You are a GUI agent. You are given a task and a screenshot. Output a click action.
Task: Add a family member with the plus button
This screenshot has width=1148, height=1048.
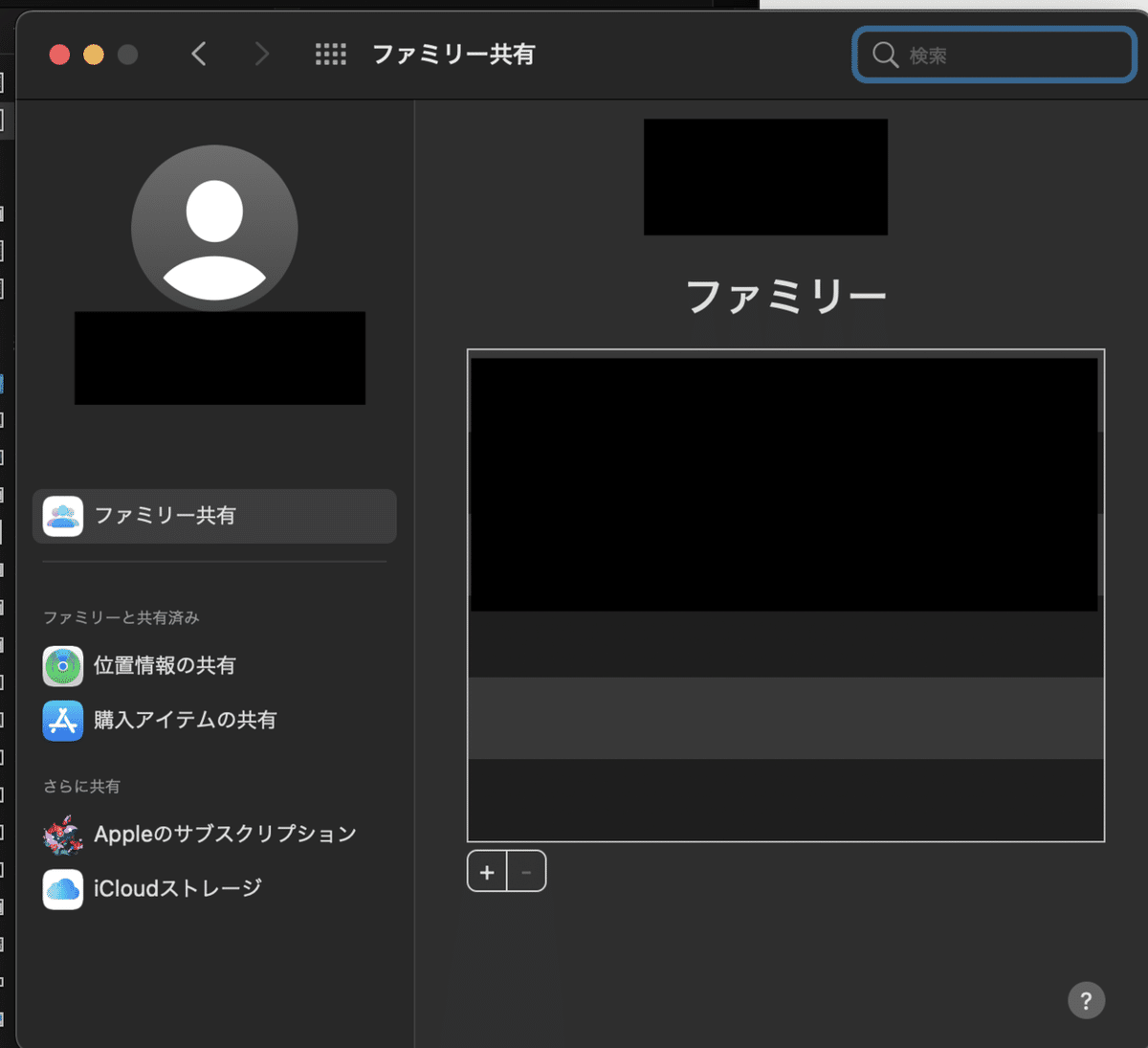[x=487, y=871]
